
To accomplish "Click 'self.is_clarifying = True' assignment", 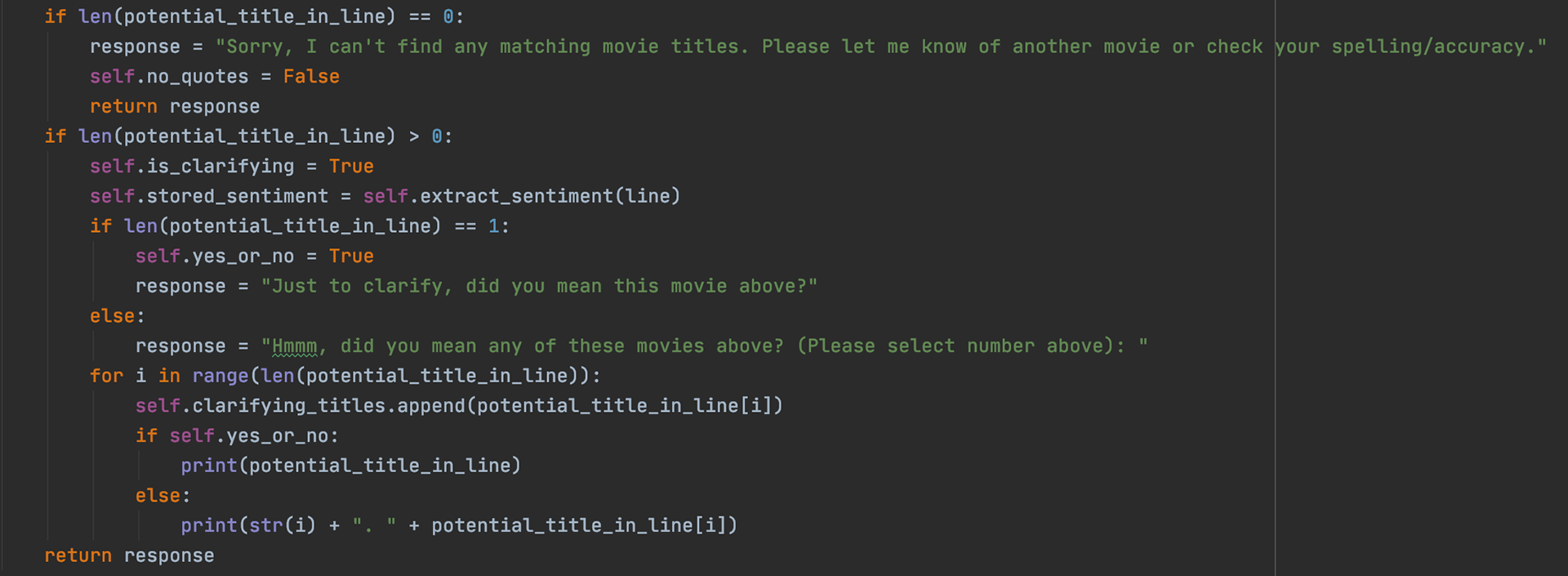I will 232,167.
